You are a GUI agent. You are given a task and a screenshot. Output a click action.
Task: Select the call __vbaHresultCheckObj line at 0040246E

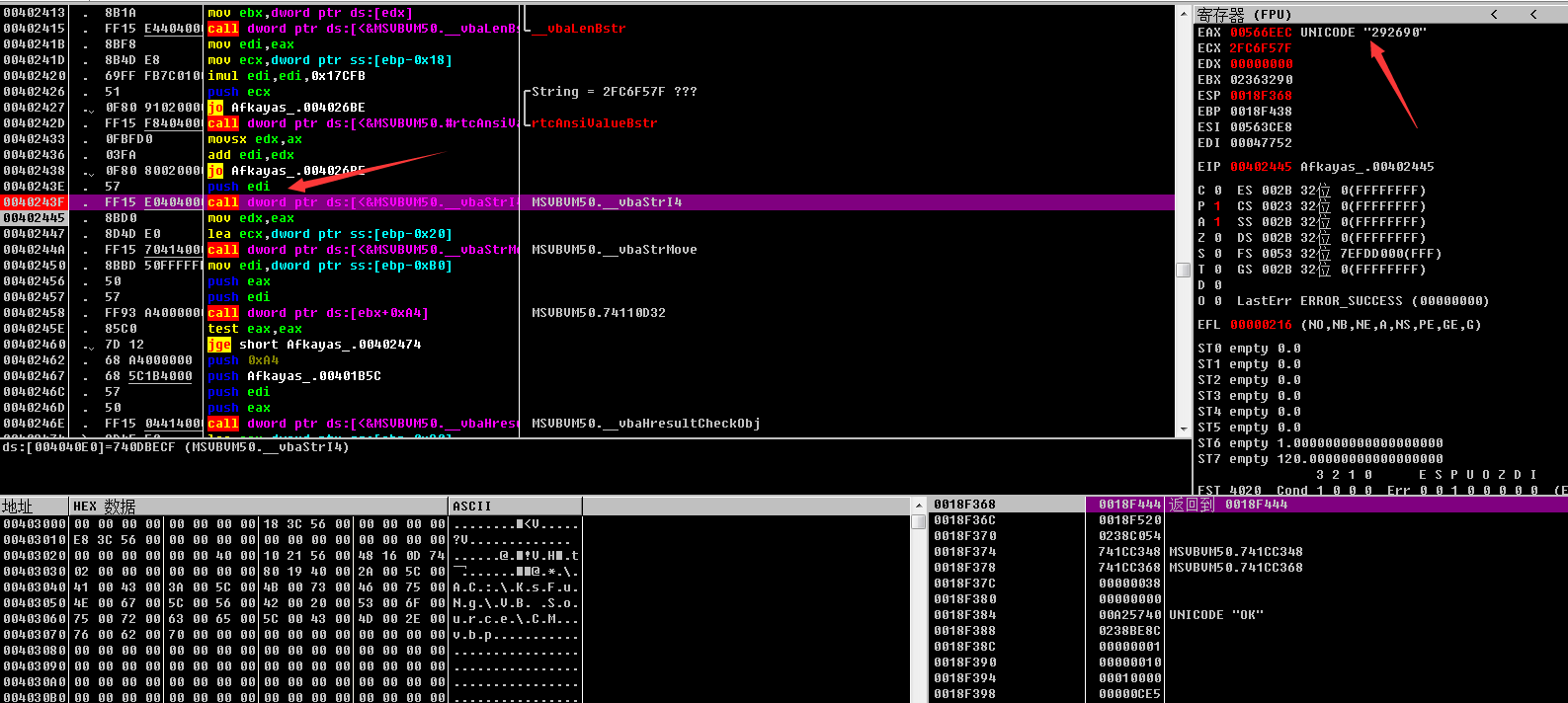click(363, 424)
